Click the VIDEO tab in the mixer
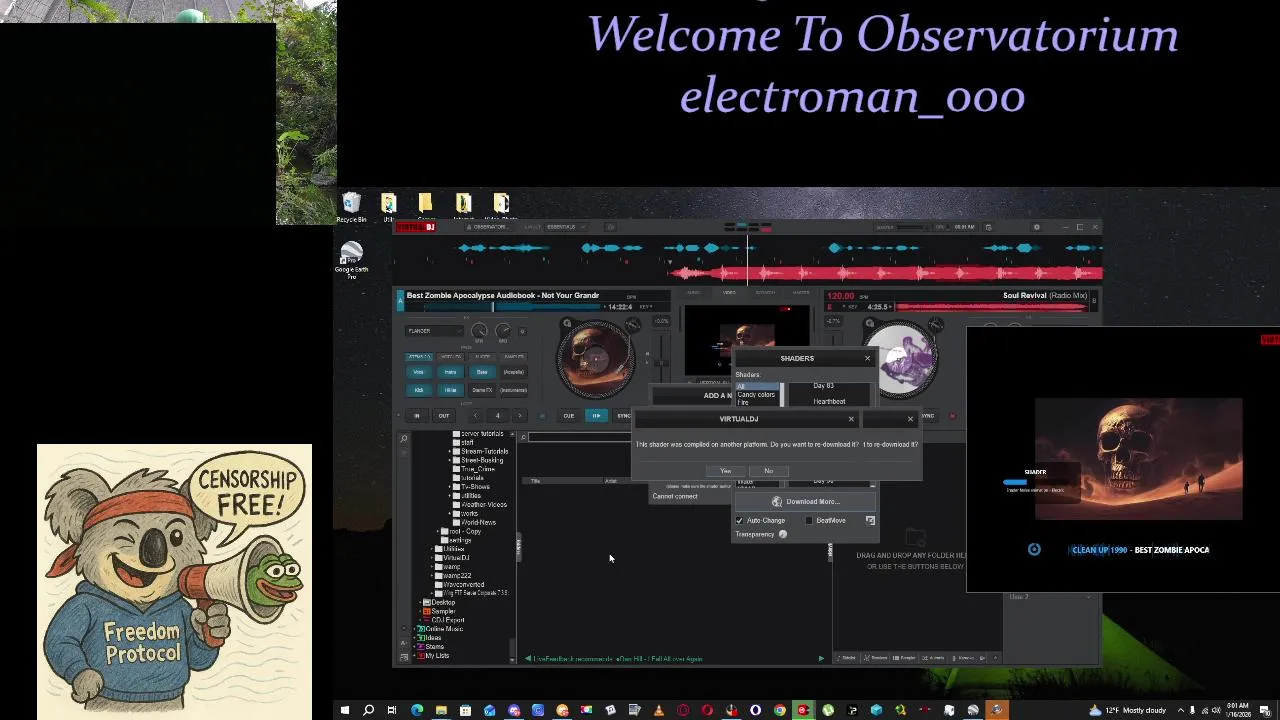 point(729,292)
